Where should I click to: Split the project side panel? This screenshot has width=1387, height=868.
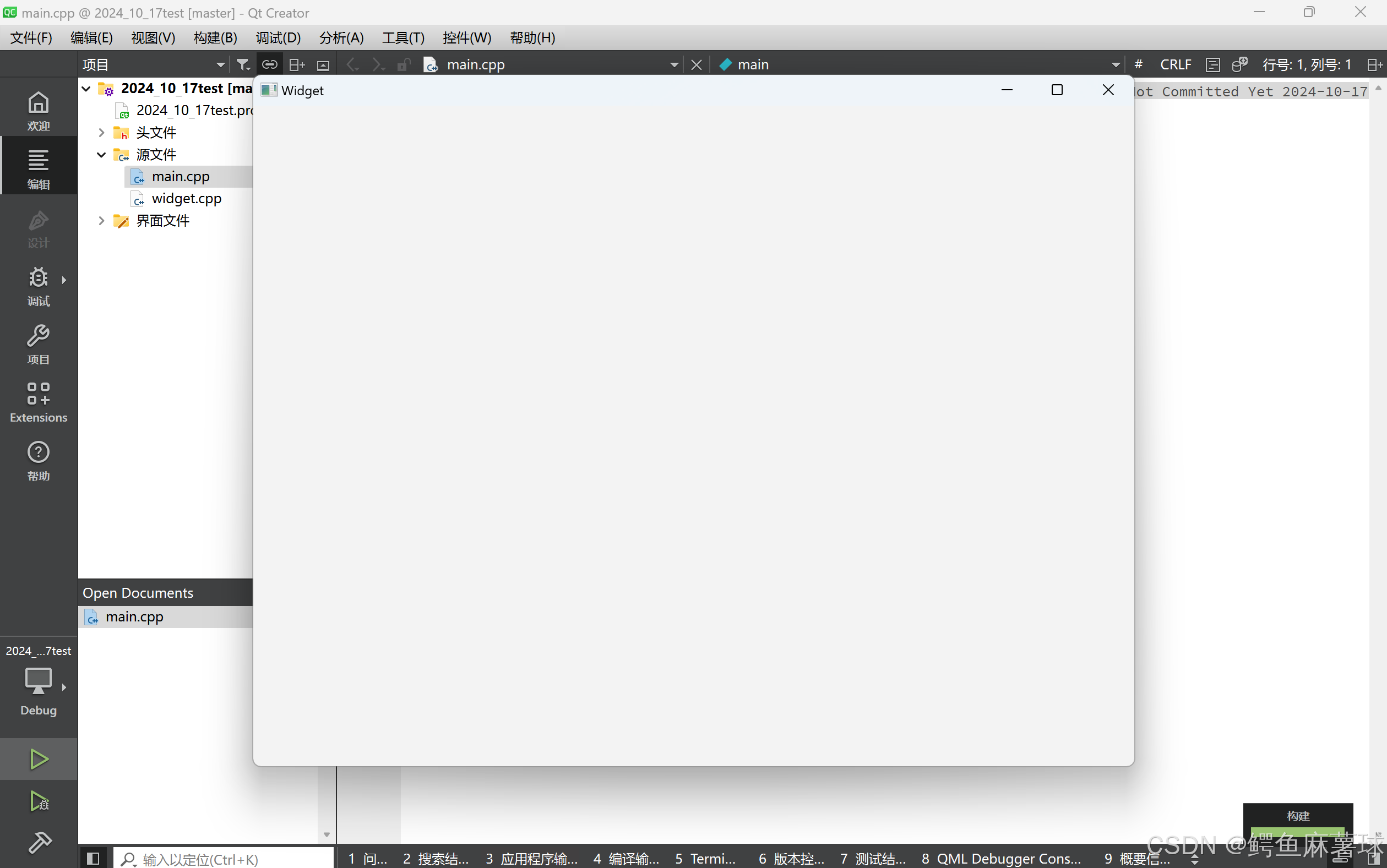click(296, 65)
